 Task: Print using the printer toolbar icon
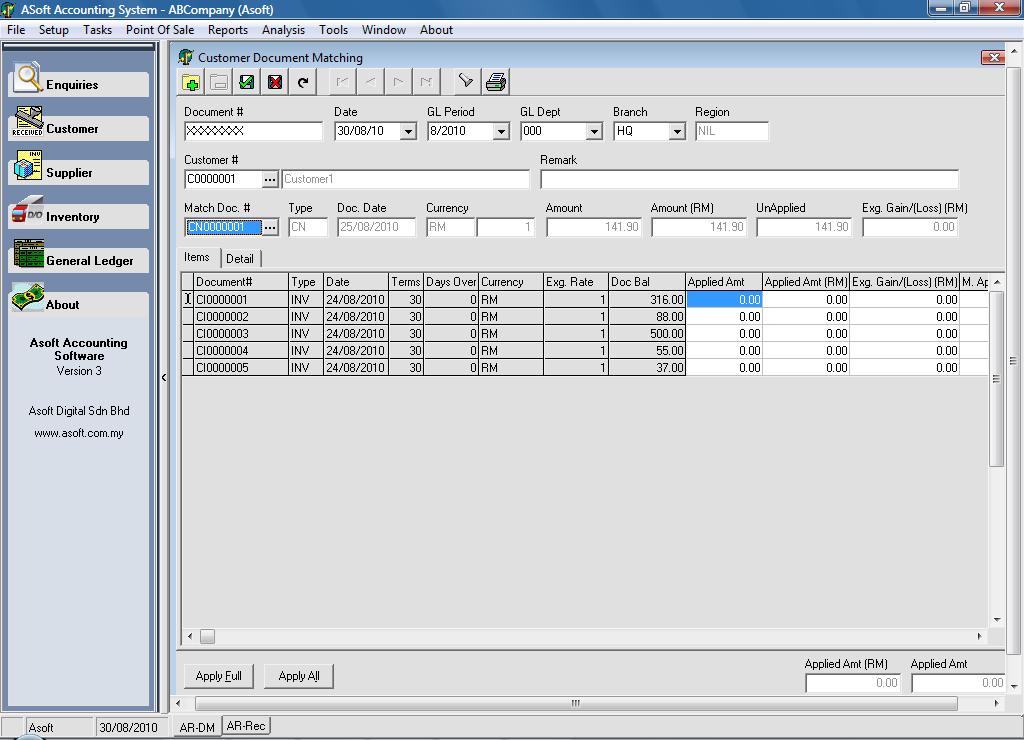[496, 82]
